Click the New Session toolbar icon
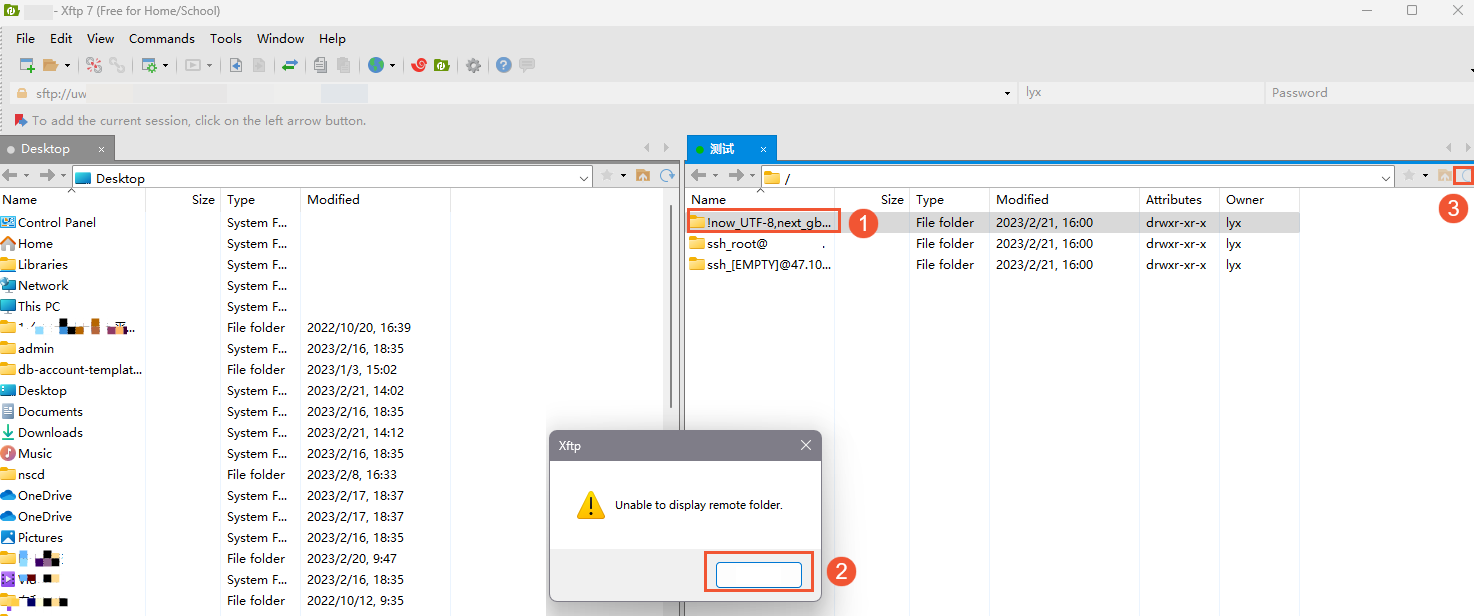Image resolution: width=1474 pixels, height=616 pixels. [x=27, y=65]
